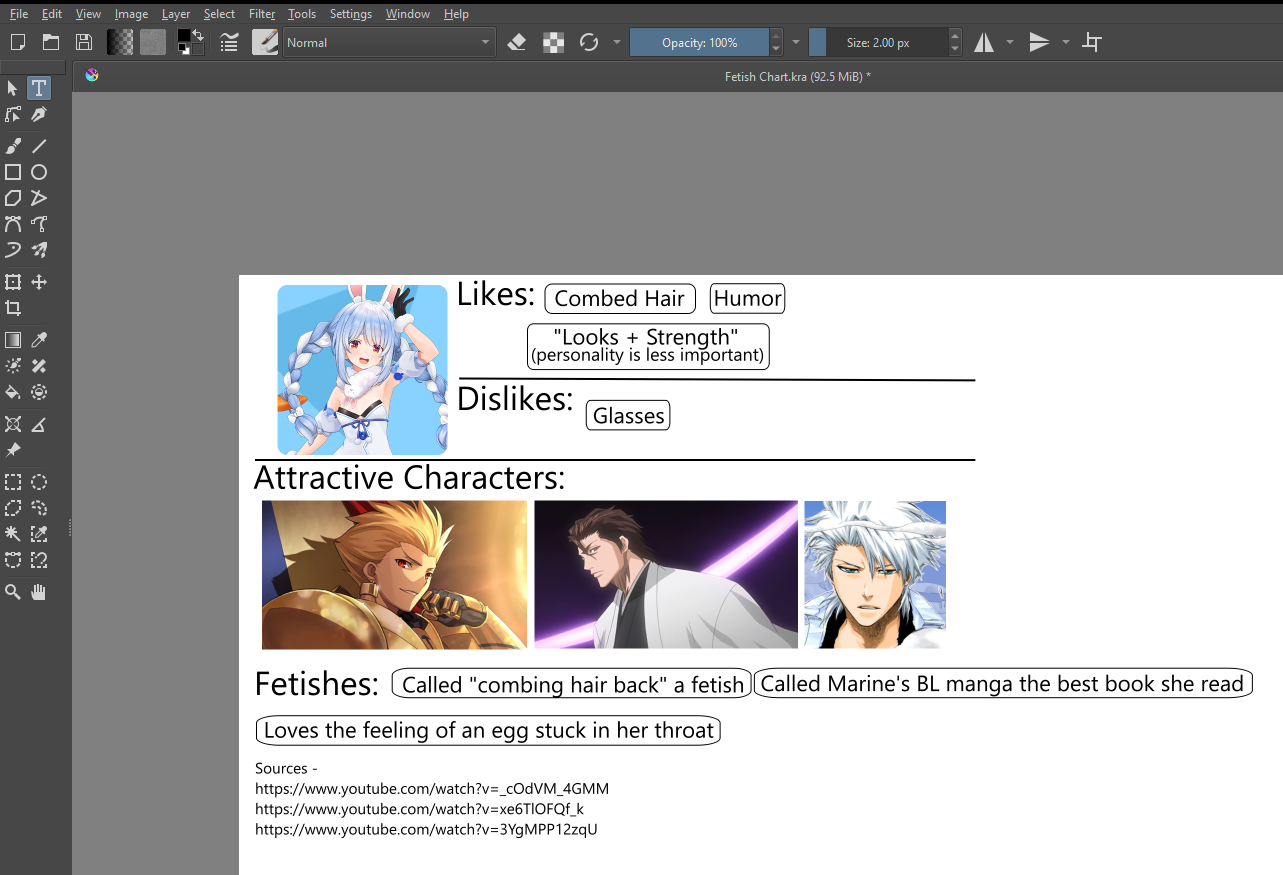Select the Elliptical Selection tool
Image resolution: width=1283 pixels, height=875 pixels.
[39, 482]
